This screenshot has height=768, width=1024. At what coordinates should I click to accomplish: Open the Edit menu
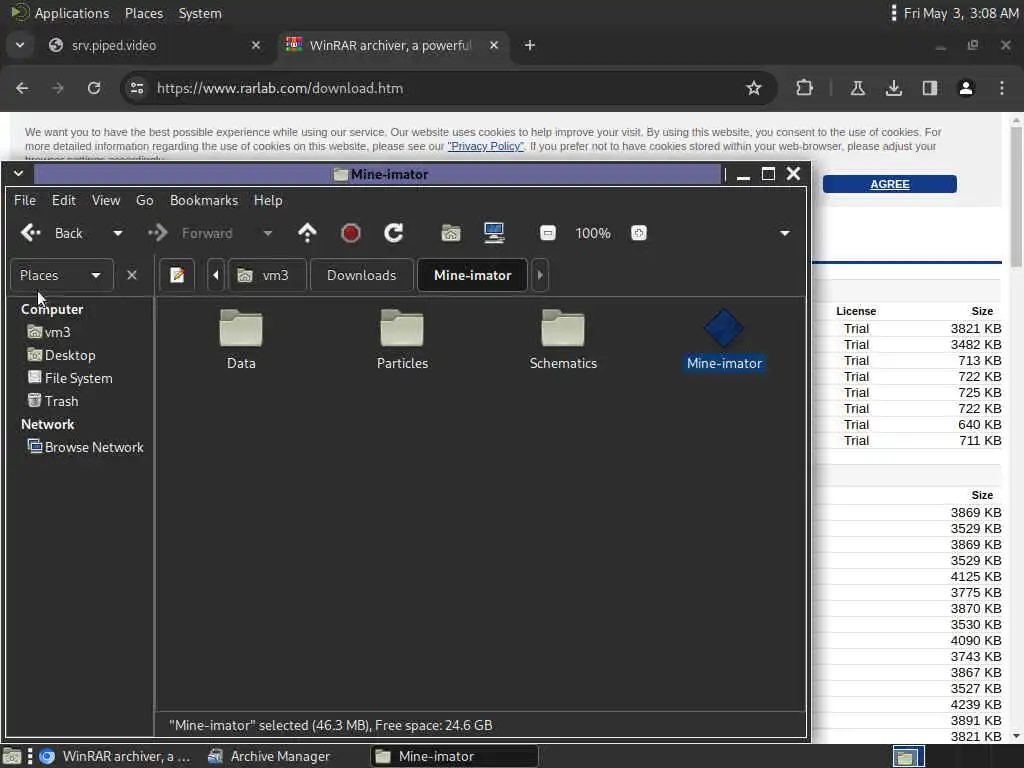point(63,200)
